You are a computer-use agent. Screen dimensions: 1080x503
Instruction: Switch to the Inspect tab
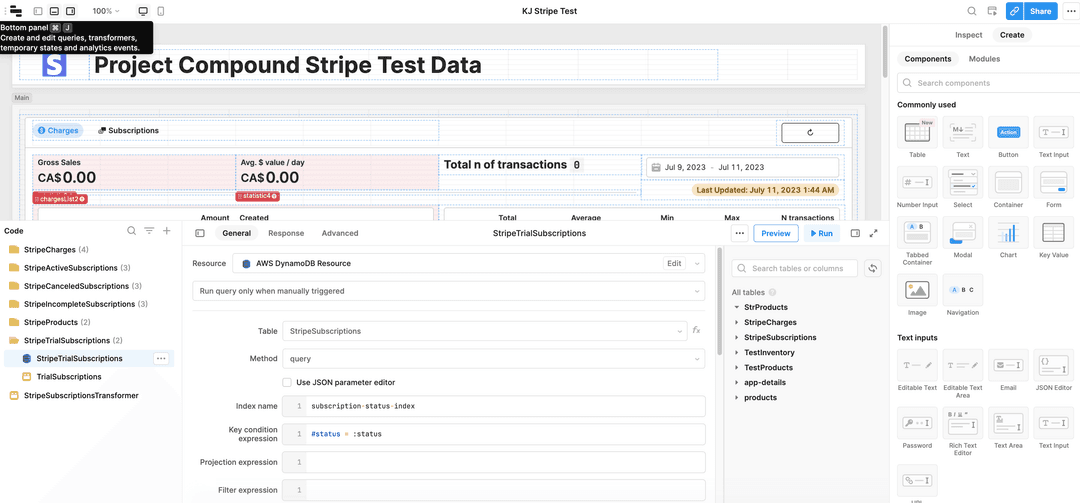pyautogui.click(x=968, y=35)
